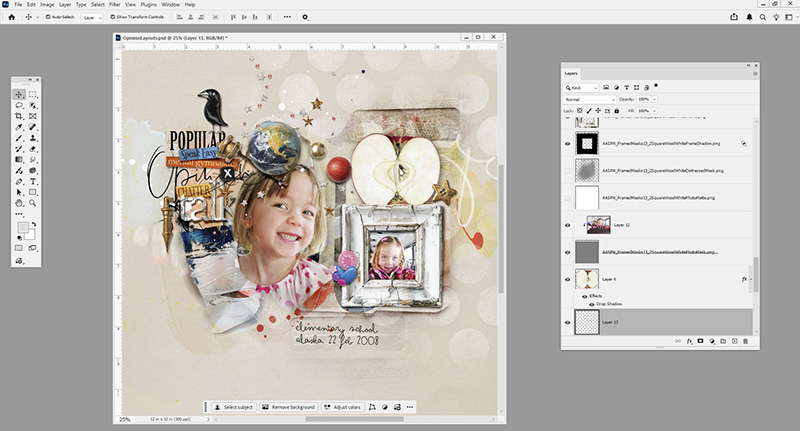Screen dimensions: 800x431
Task: Select the Frame tool
Action: 33,116
